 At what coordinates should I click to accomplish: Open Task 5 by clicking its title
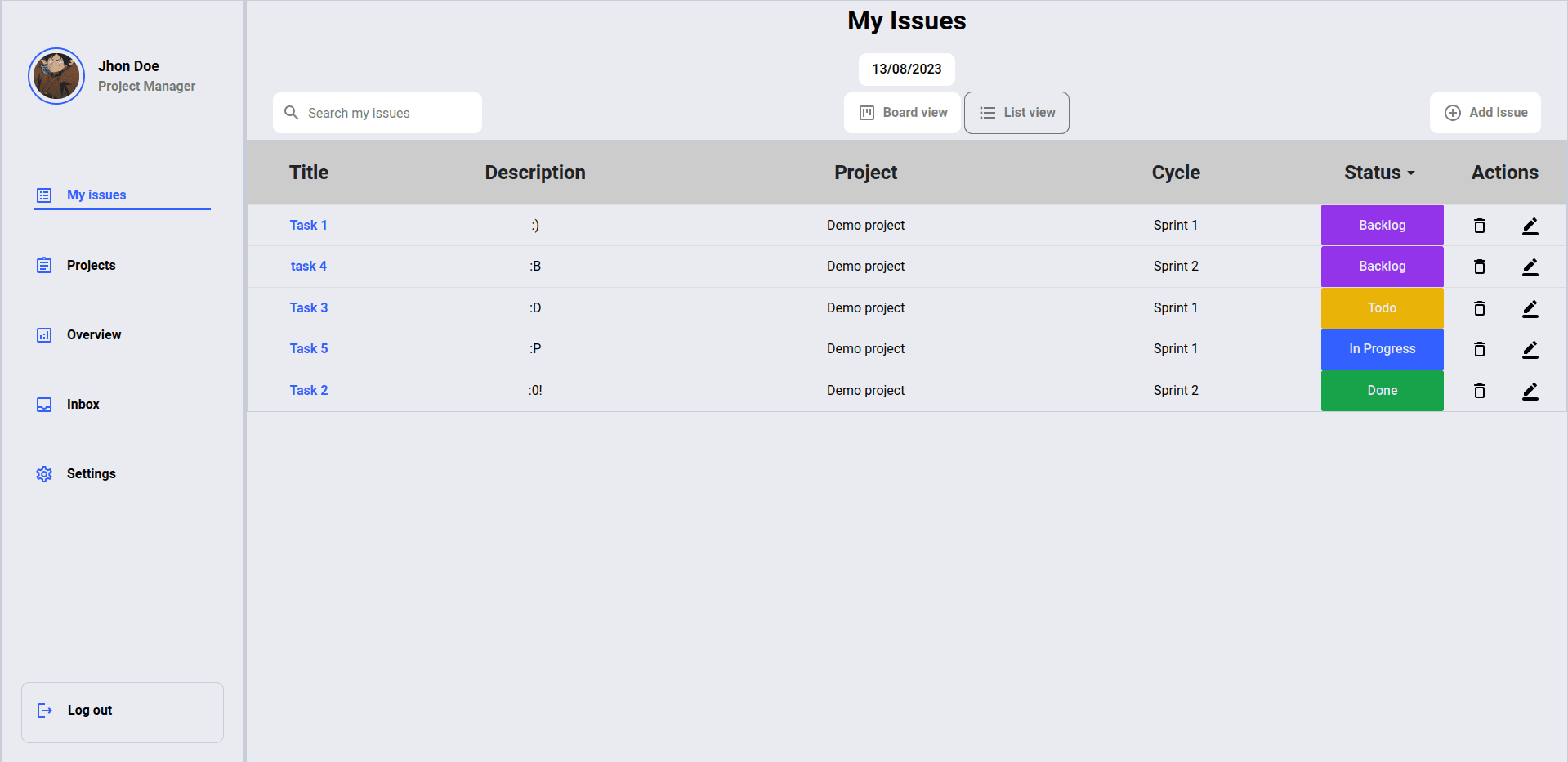point(309,348)
